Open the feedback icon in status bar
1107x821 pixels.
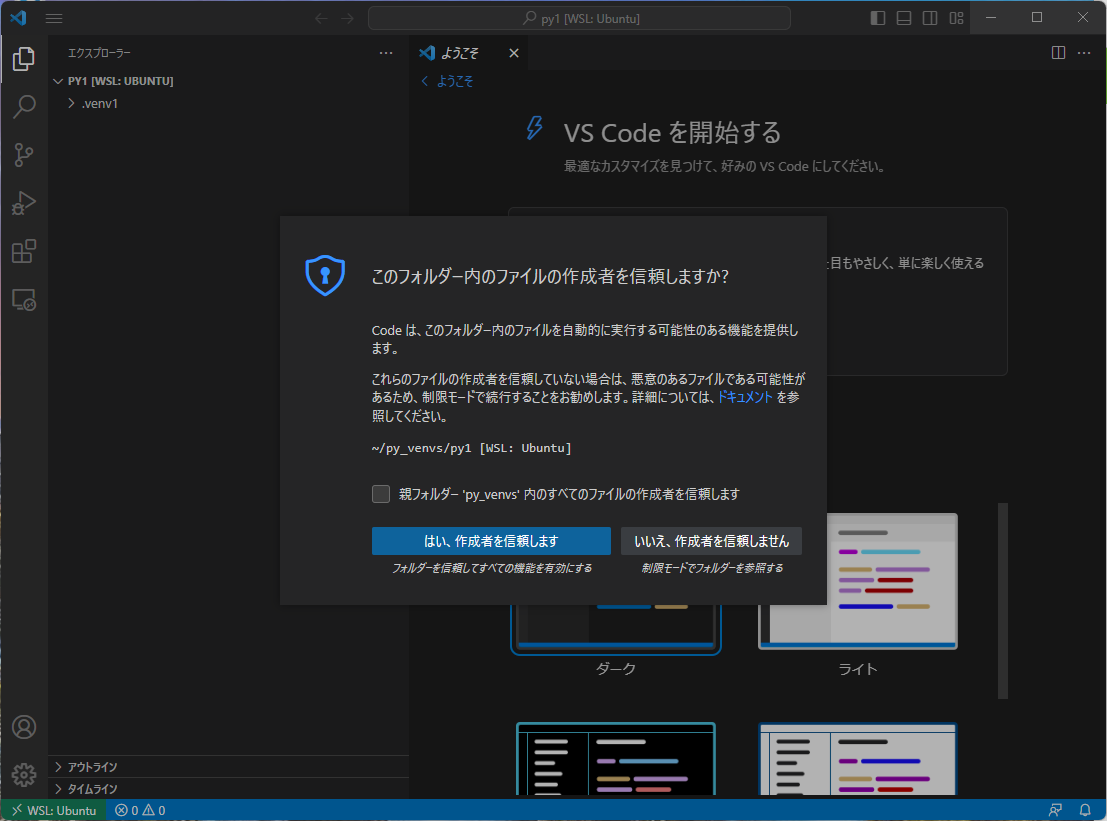pyautogui.click(x=1055, y=810)
